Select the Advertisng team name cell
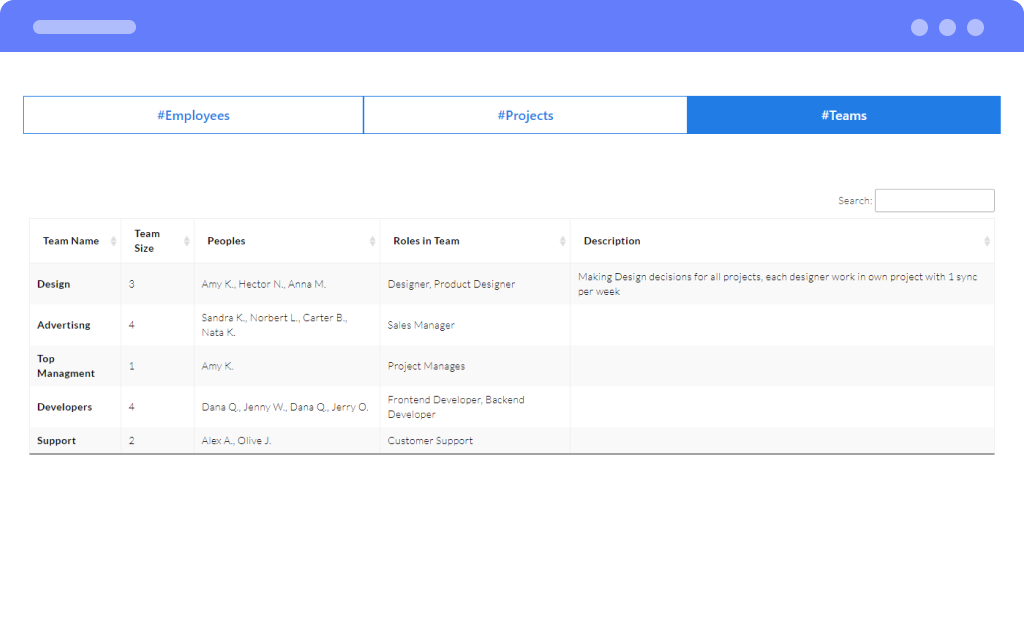 point(75,325)
